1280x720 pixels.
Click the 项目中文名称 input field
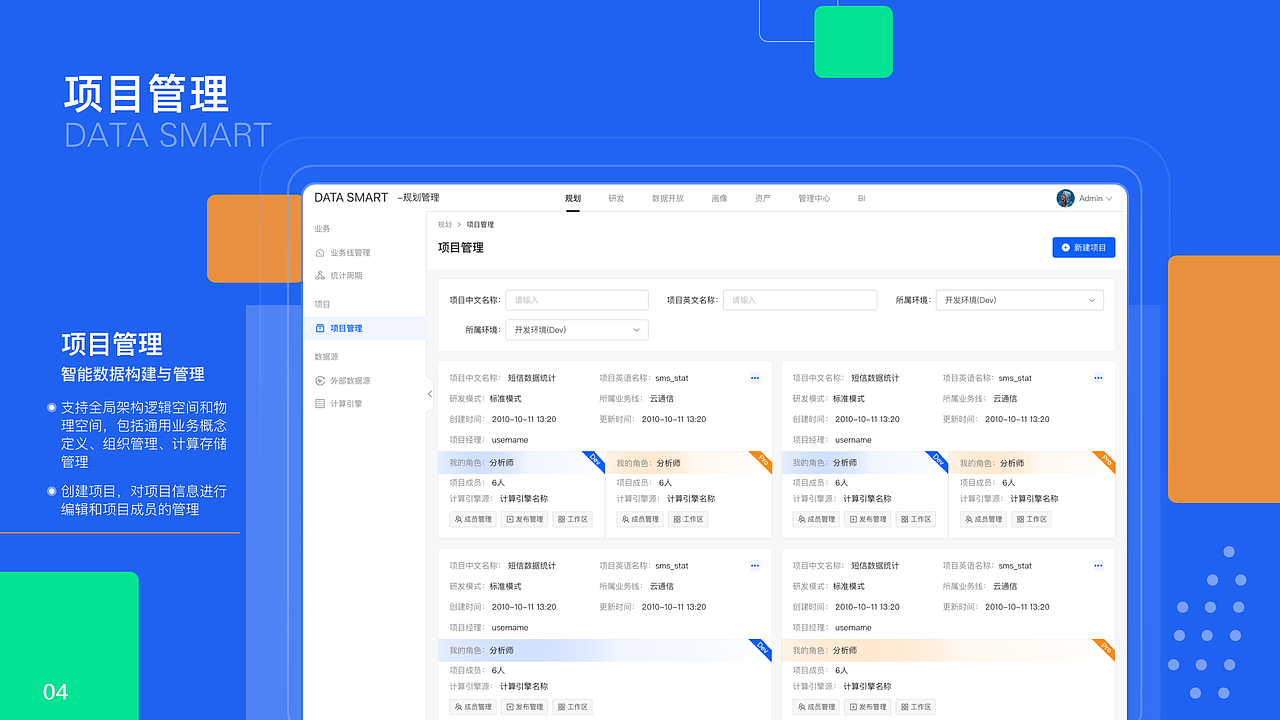[576, 300]
